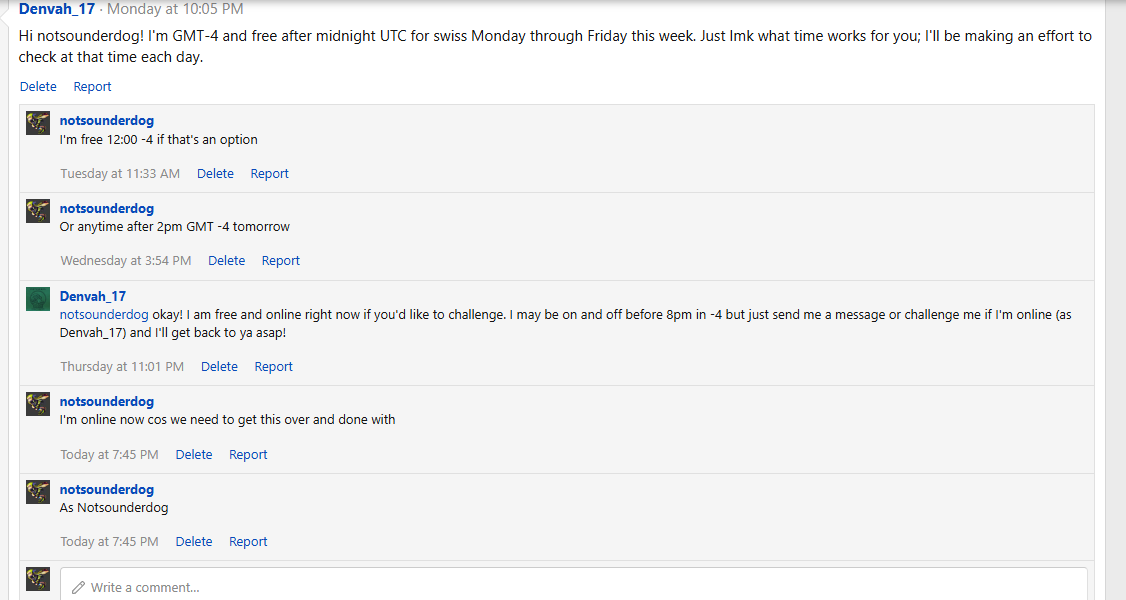Viewport: 1126px width, 600px height.
Task: Open Denvah_17's green avatar in the comment thread
Action: tap(38, 298)
